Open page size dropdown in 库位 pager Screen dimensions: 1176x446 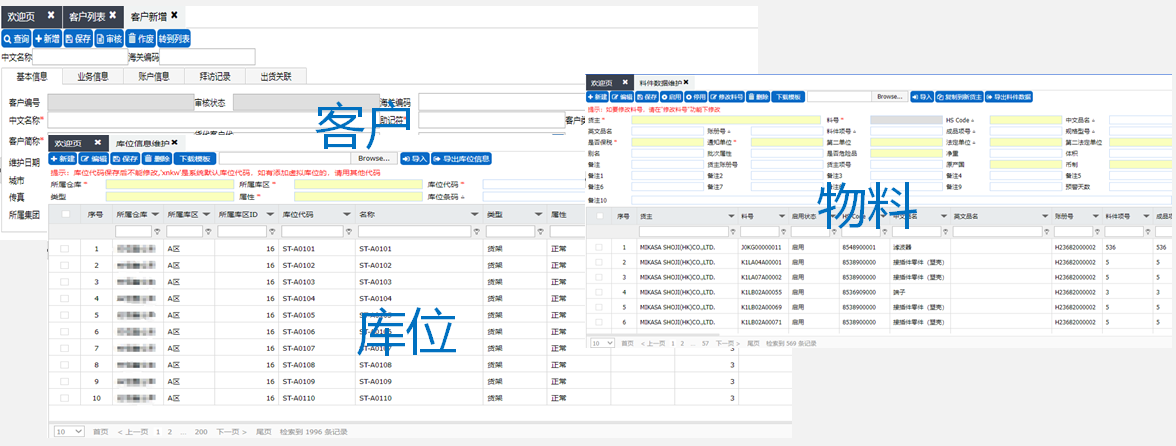(69, 432)
